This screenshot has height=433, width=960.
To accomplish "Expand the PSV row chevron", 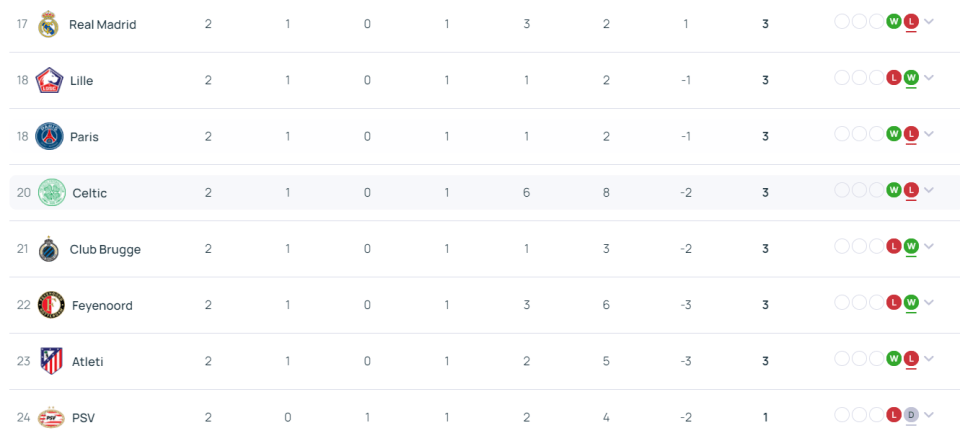I will tap(928, 415).
